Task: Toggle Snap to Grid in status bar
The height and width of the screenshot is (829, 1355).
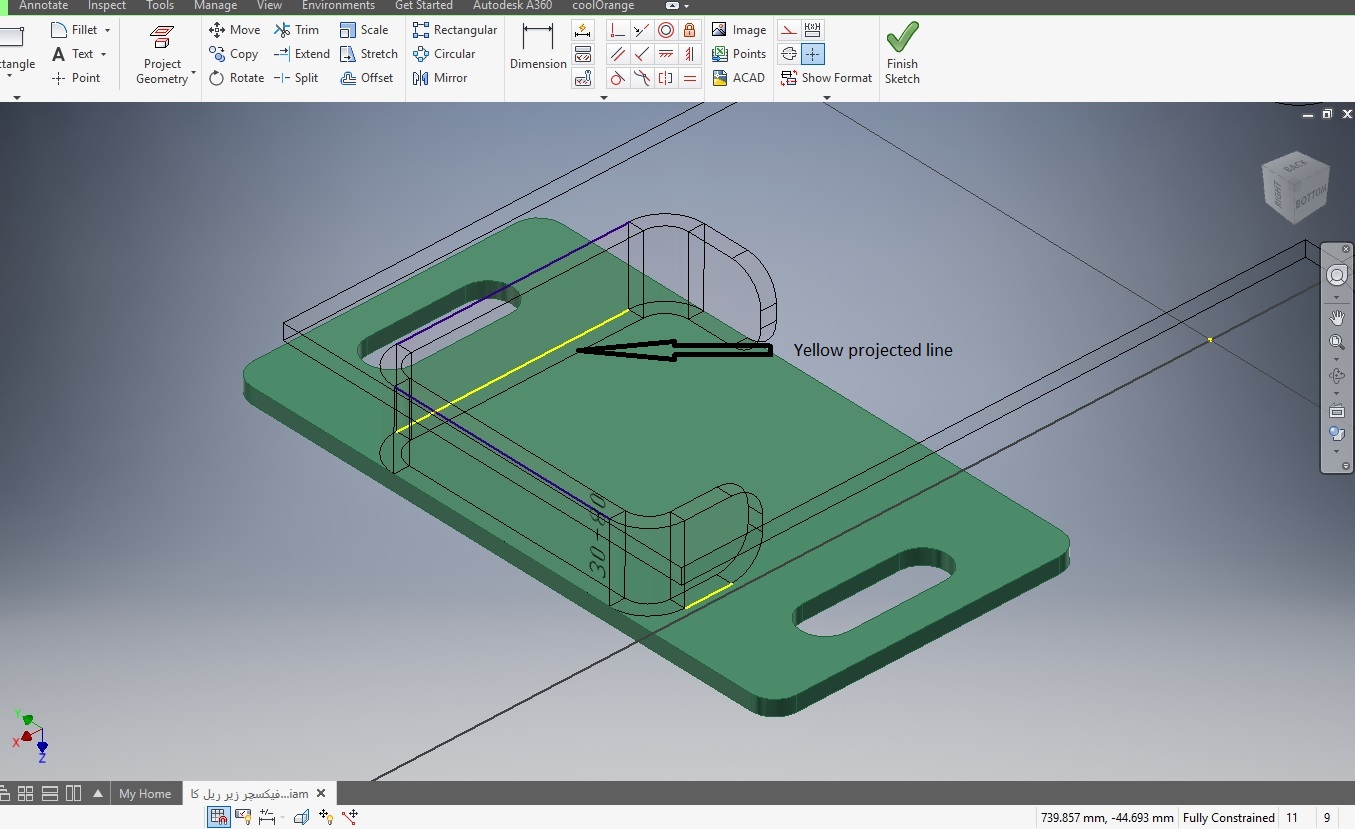Action: [219, 817]
